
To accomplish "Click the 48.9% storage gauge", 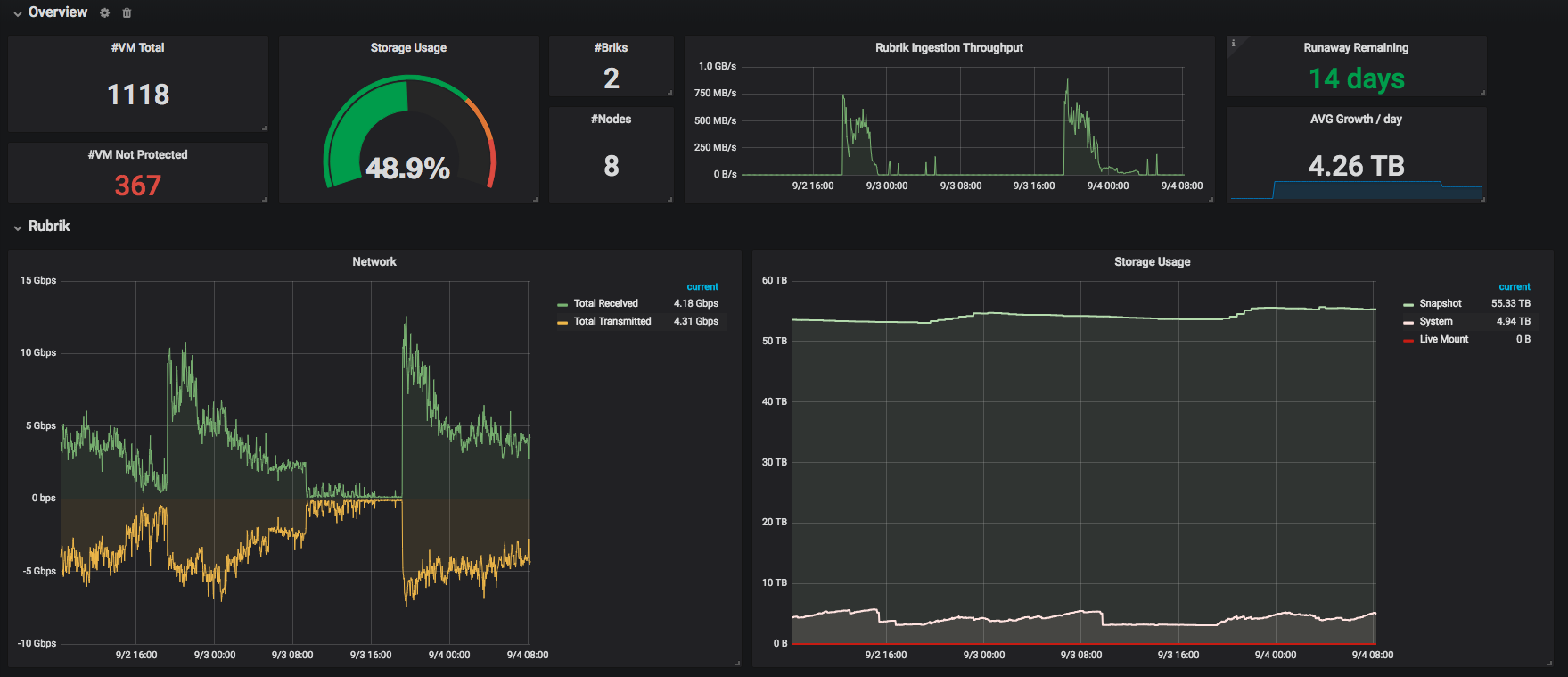I will point(408,134).
